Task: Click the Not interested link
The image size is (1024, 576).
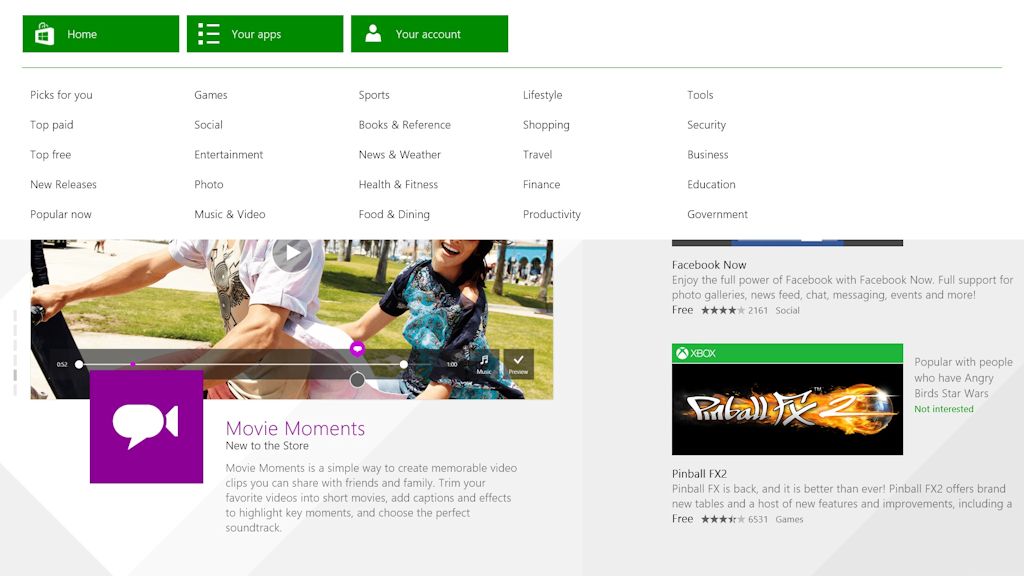Action: 944,409
